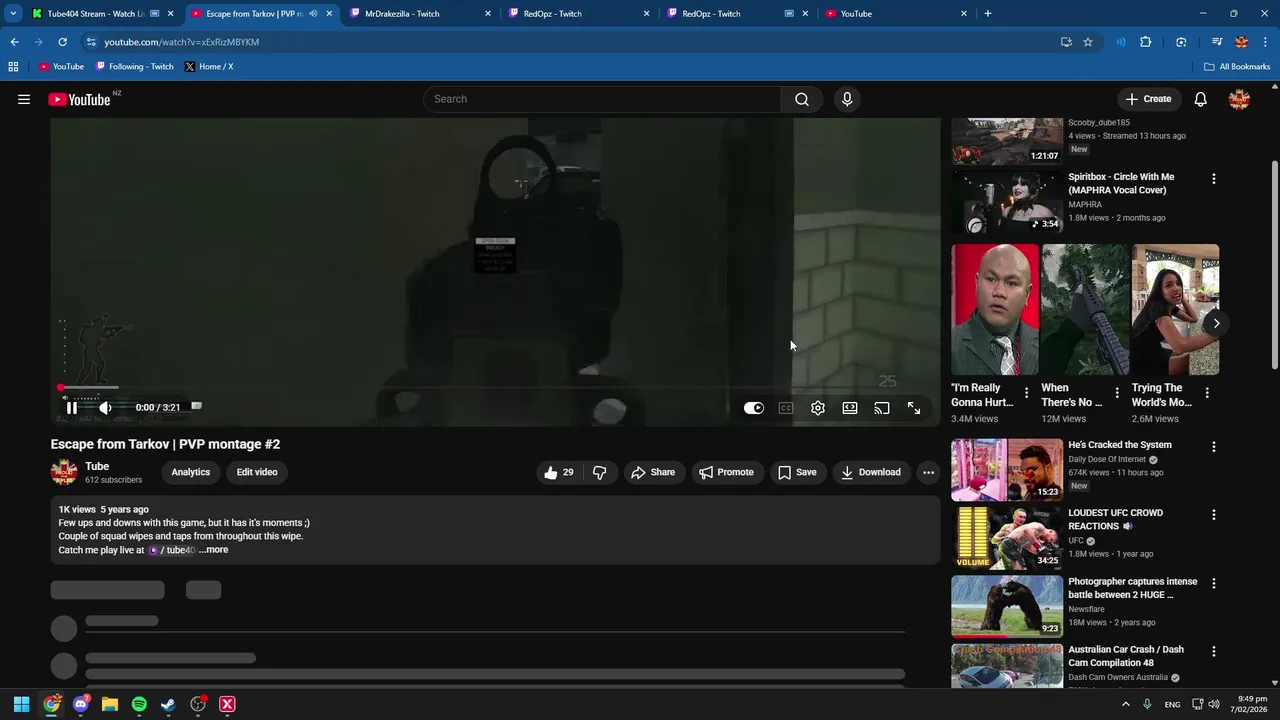This screenshot has width=1280, height=720.
Task: Open Discord from the taskbar
Action: 81,704
